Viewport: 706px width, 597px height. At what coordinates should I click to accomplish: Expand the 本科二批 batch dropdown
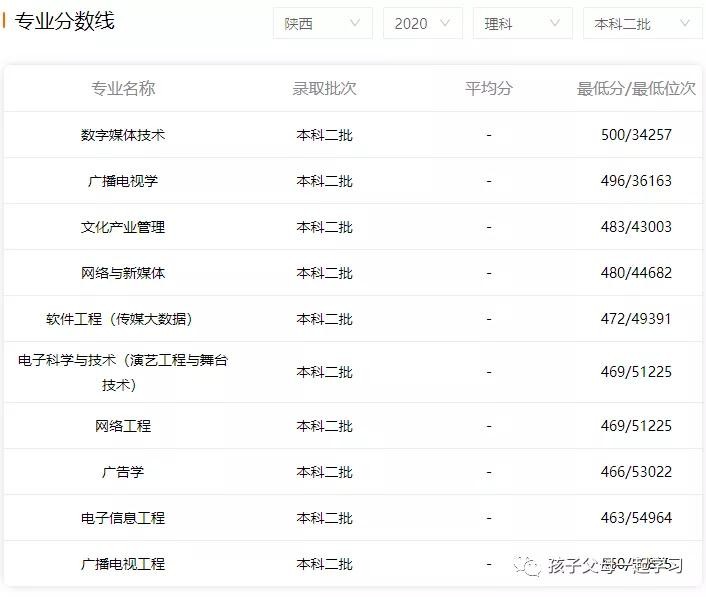pyautogui.click(x=641, y=23)
